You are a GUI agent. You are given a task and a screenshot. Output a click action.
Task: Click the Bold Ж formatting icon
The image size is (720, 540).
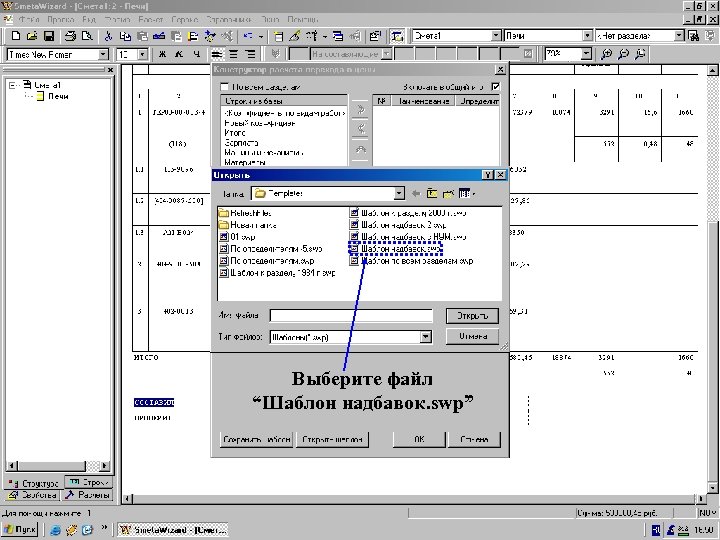162,54
